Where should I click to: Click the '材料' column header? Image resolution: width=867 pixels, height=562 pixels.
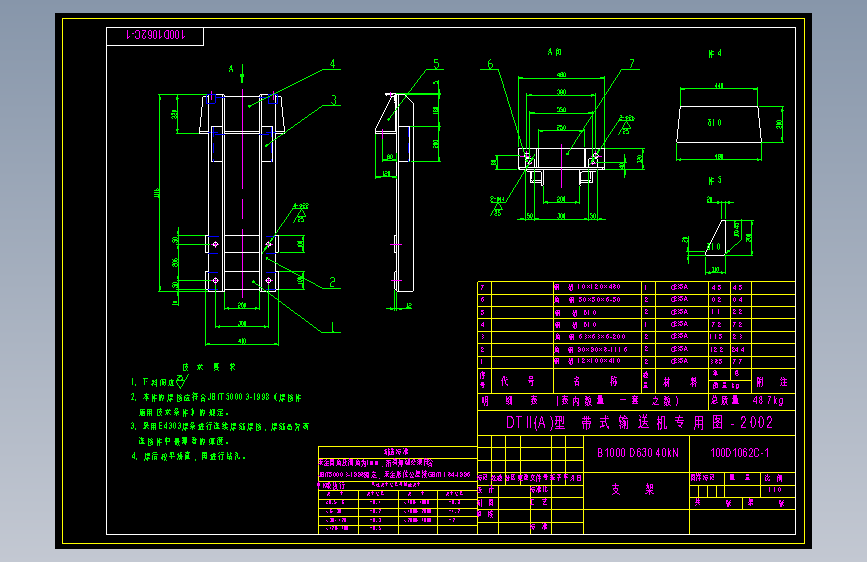tap(680, 382)
